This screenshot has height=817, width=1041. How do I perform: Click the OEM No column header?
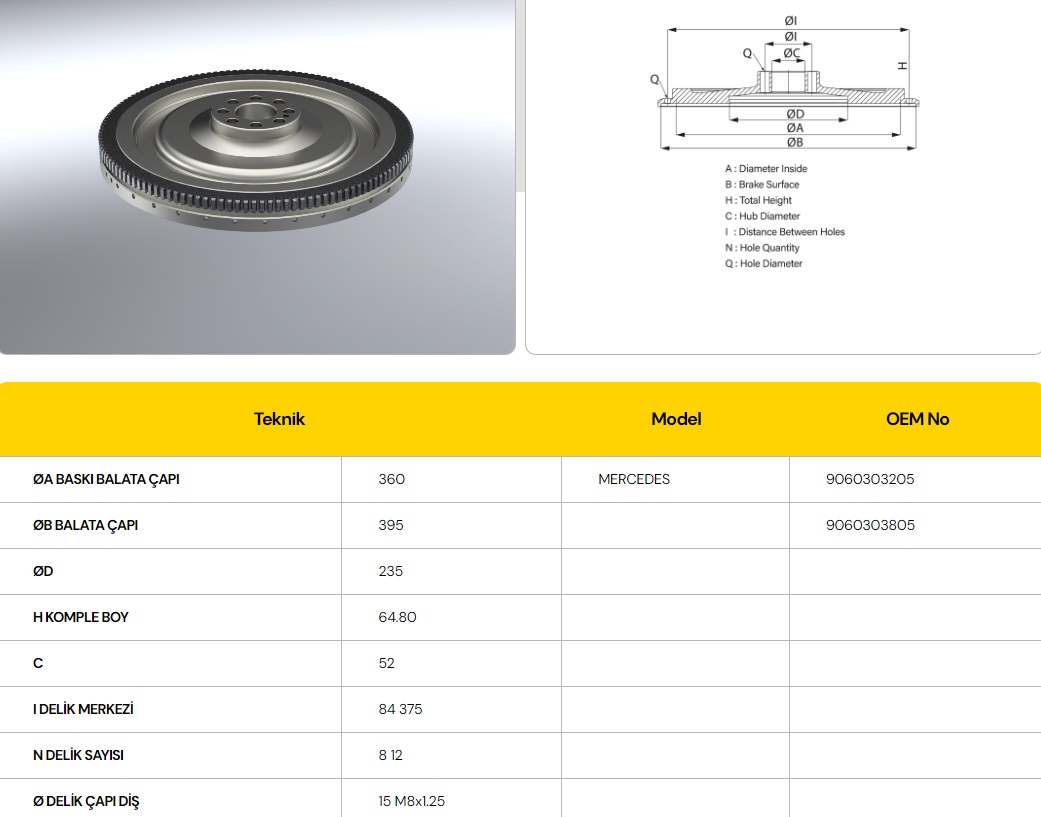(x=917, y=419)
